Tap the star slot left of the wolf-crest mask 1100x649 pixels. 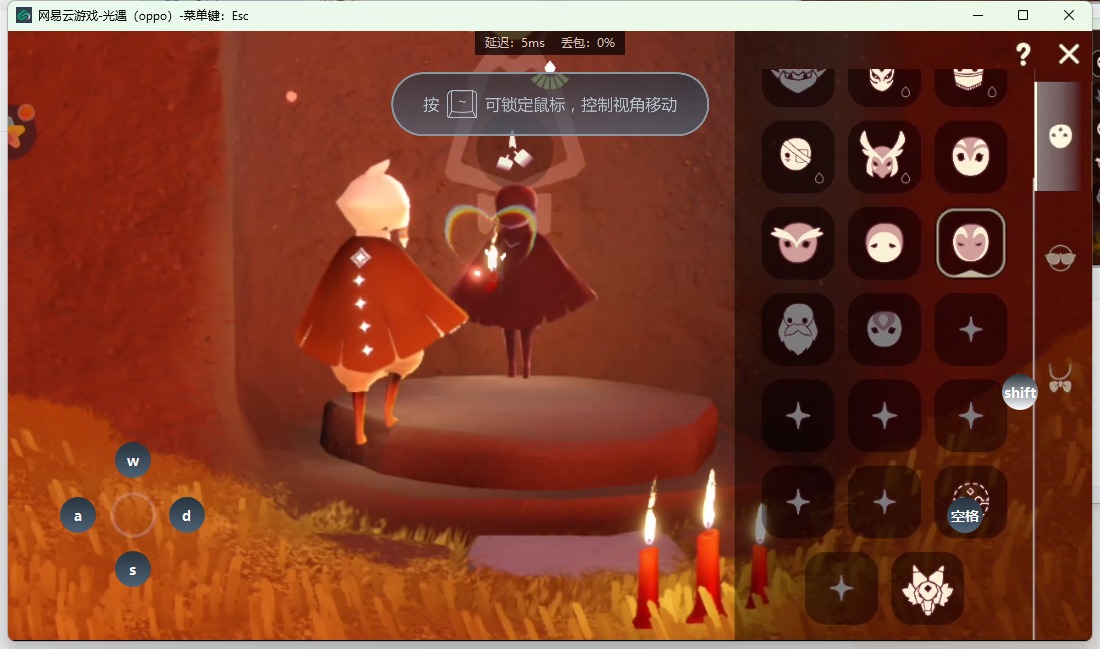(841, 588)
